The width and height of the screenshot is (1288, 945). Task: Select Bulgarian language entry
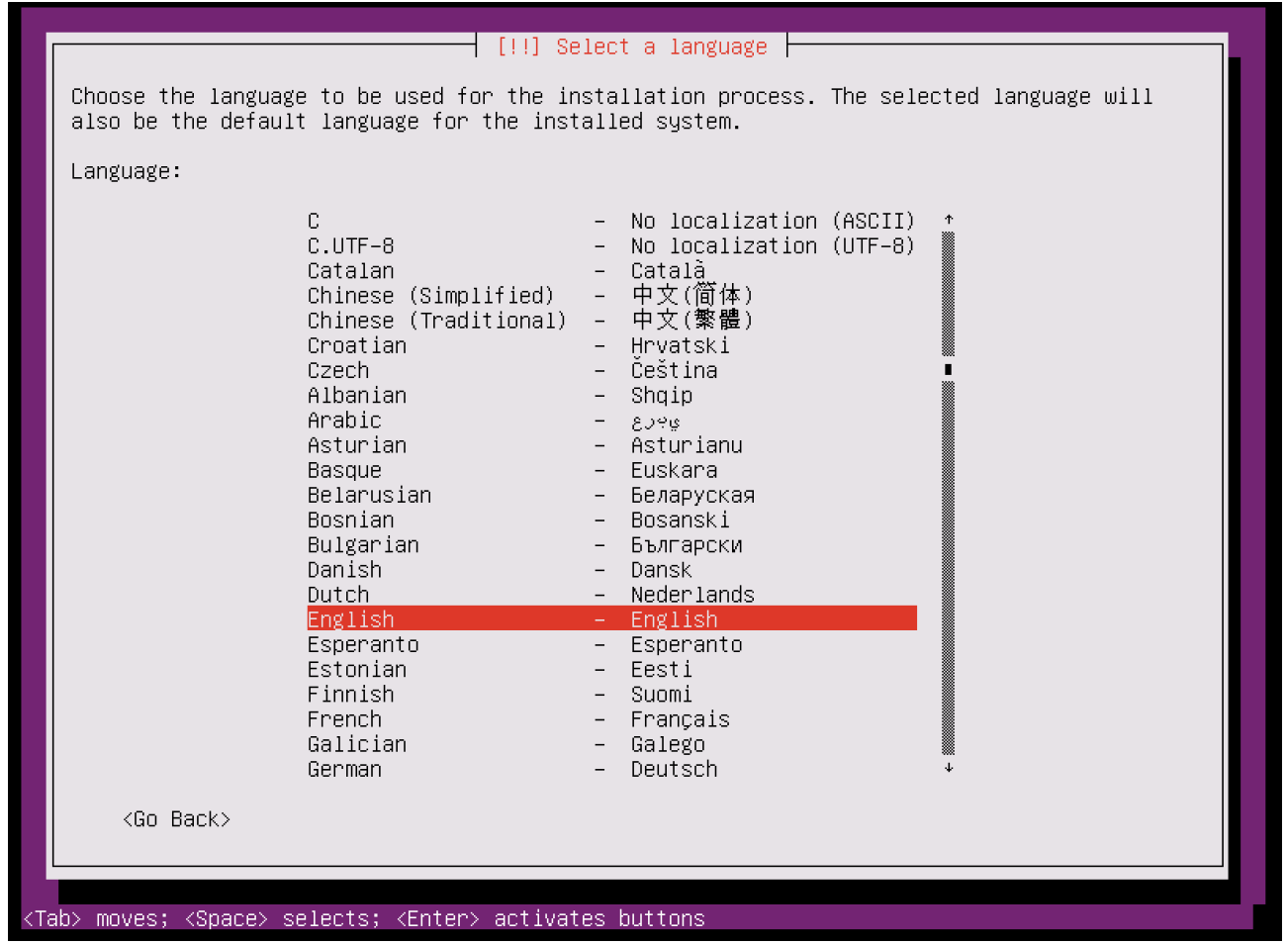[x=611, y=545]
